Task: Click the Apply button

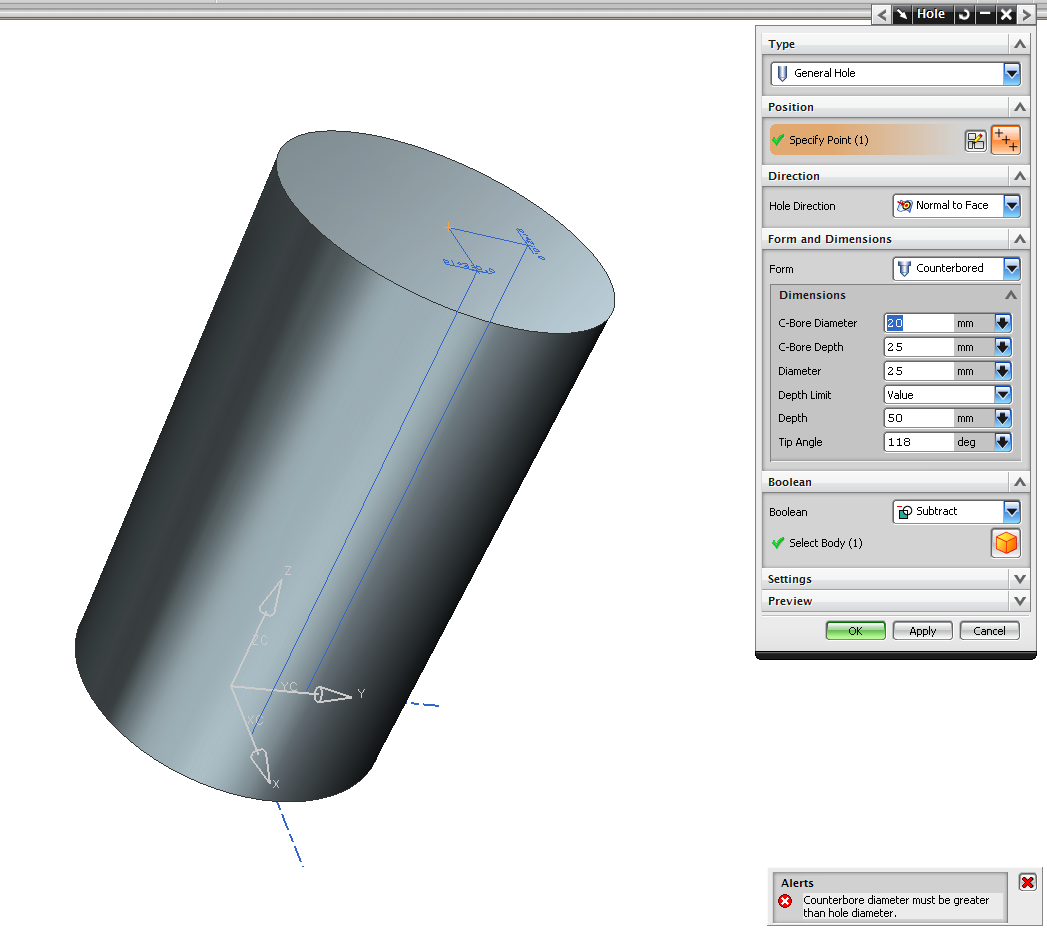Action: 922,631
